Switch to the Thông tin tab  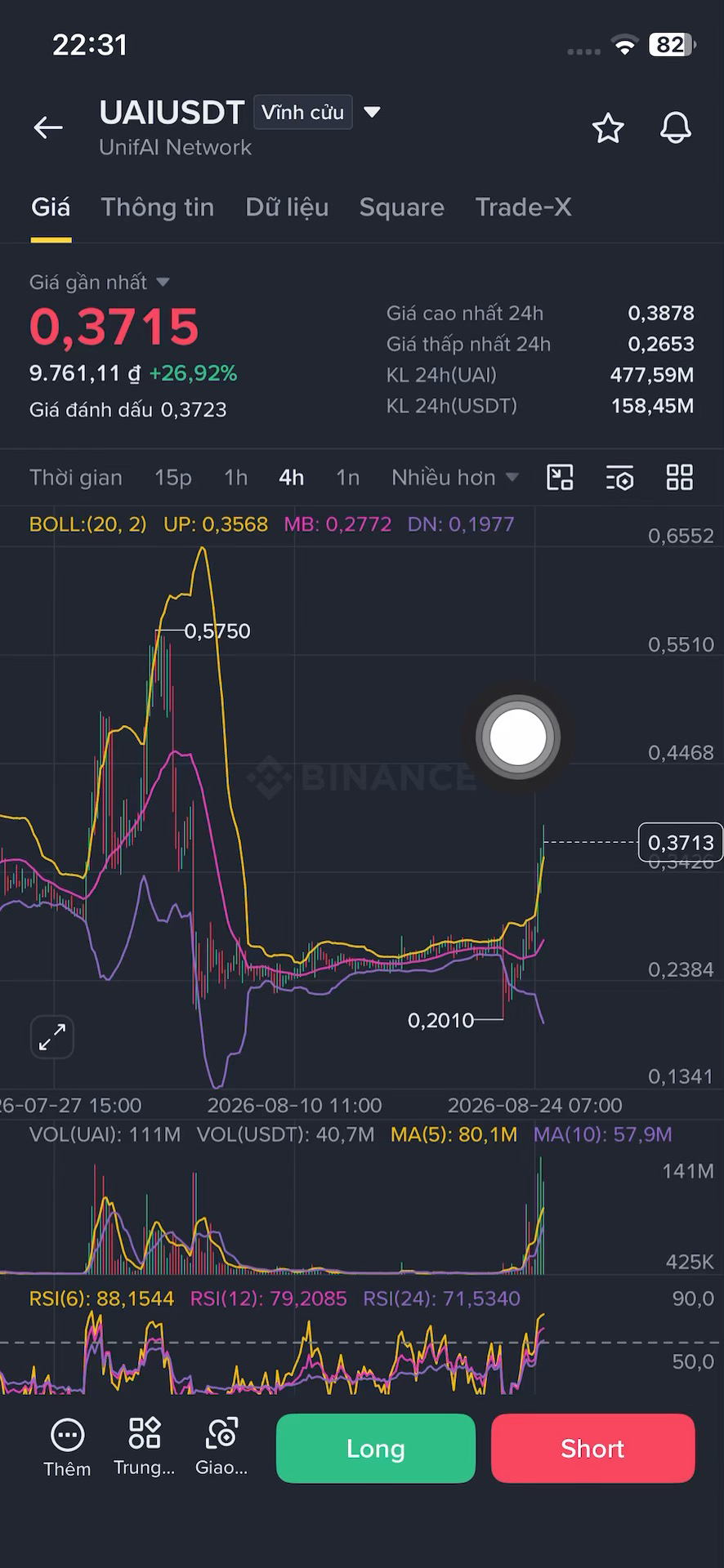(158, 207)
